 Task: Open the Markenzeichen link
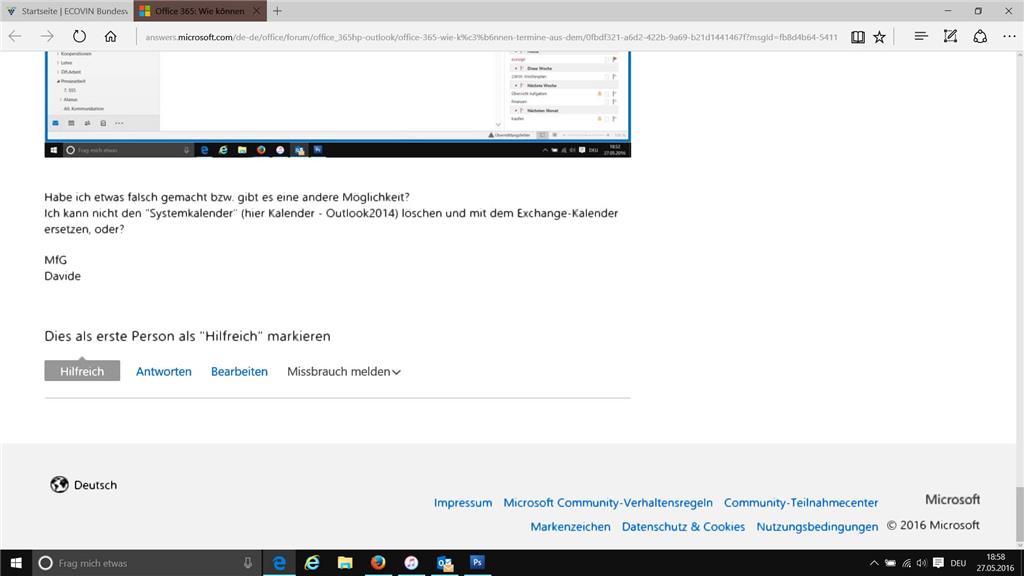(570, 527)
